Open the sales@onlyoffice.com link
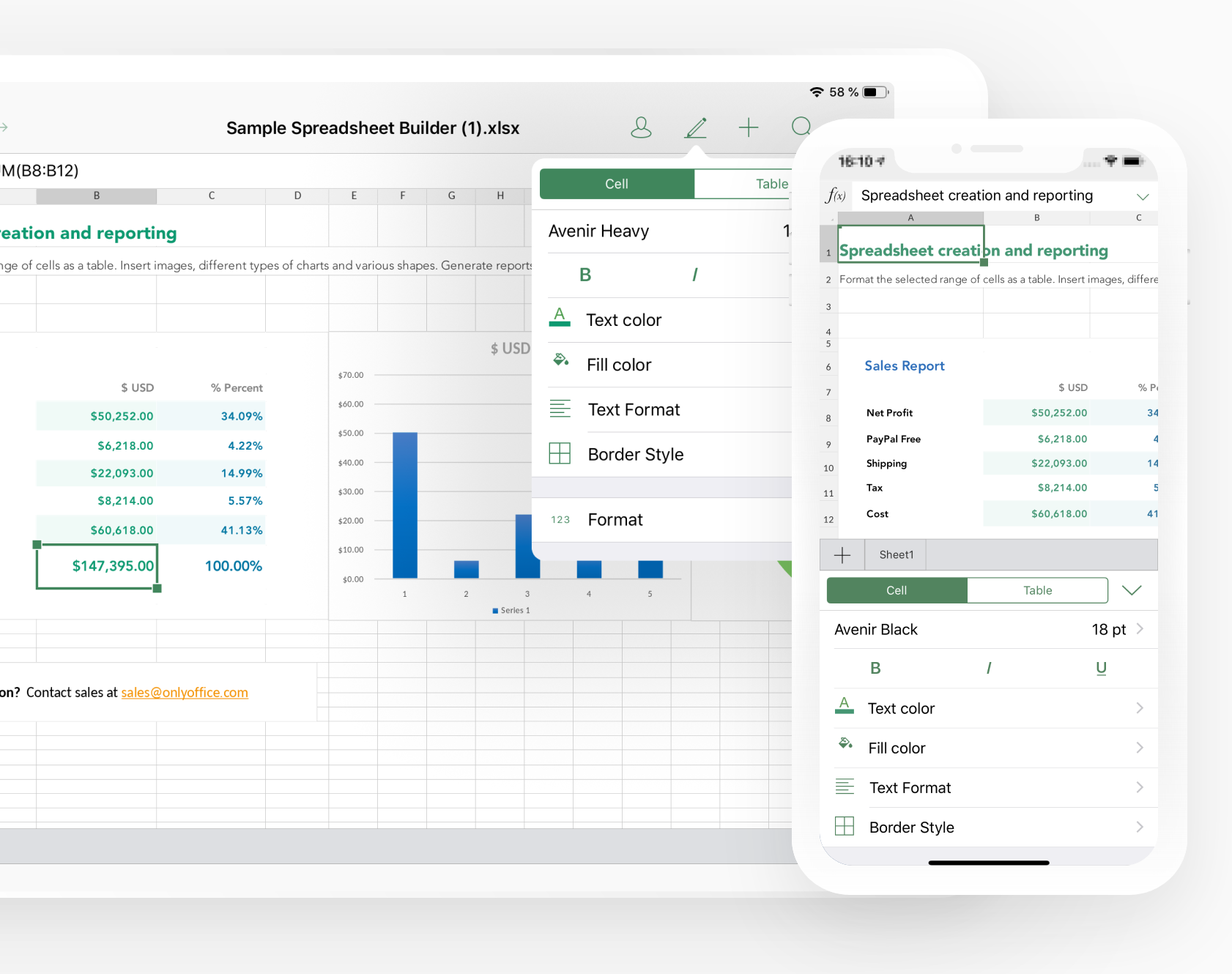Viewport: 1232px width, 974px height. [x=185, y=692]
